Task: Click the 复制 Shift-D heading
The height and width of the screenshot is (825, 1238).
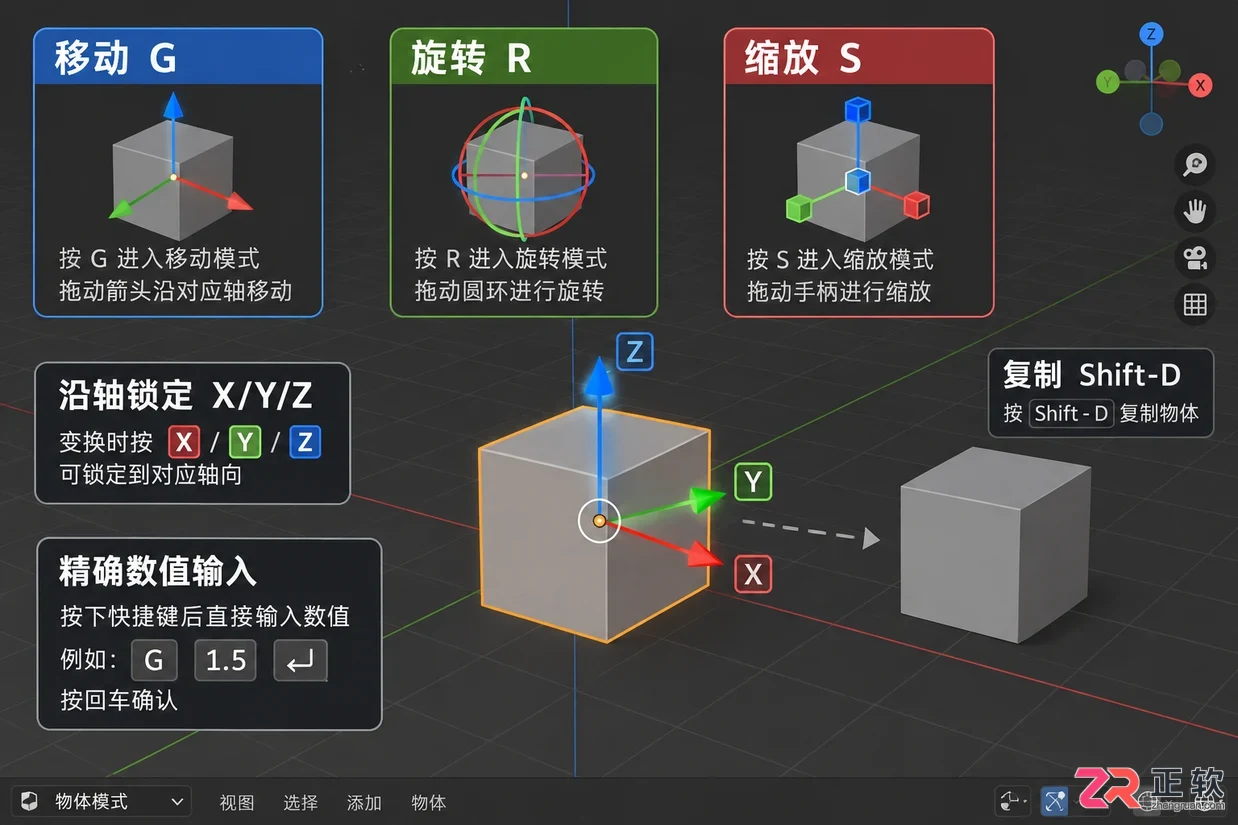Action: pyautogui.click(x=1092, y=375)
